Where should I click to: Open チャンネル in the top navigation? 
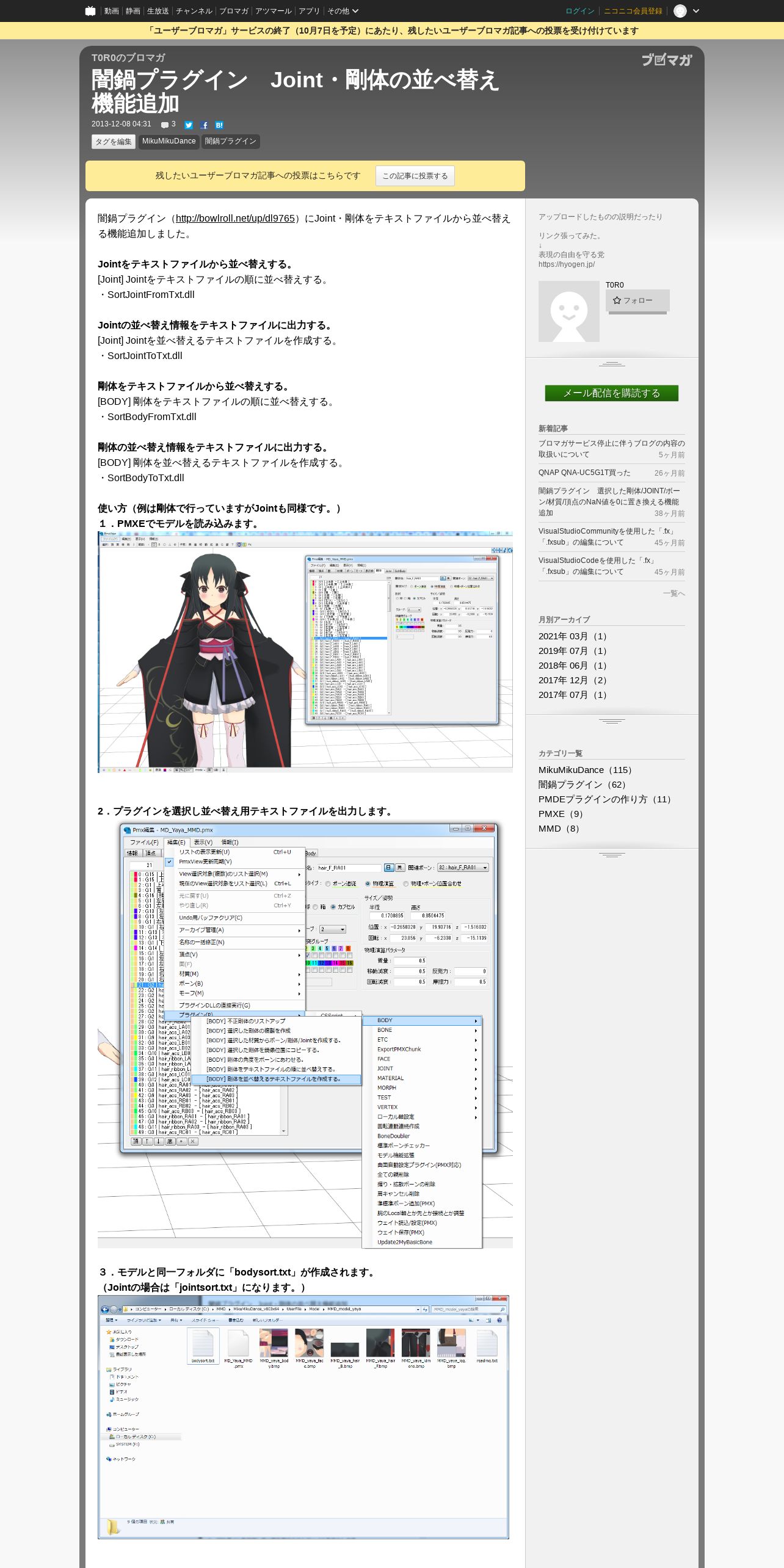point(194,11)
